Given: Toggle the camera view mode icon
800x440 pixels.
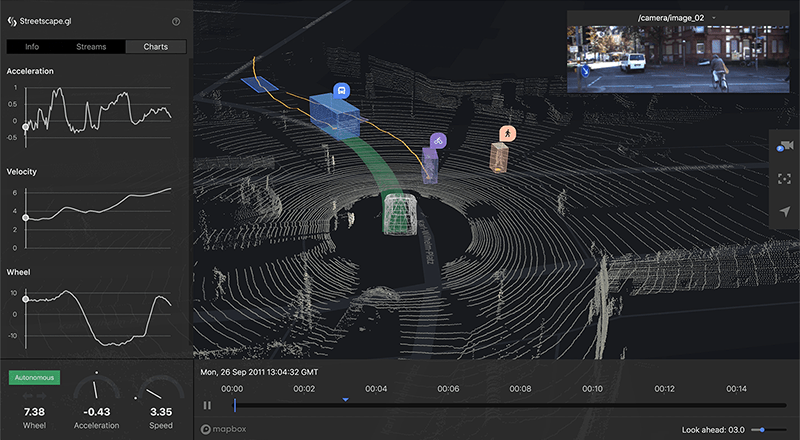Looking at the screenshot, I should (x=784, y=146).
